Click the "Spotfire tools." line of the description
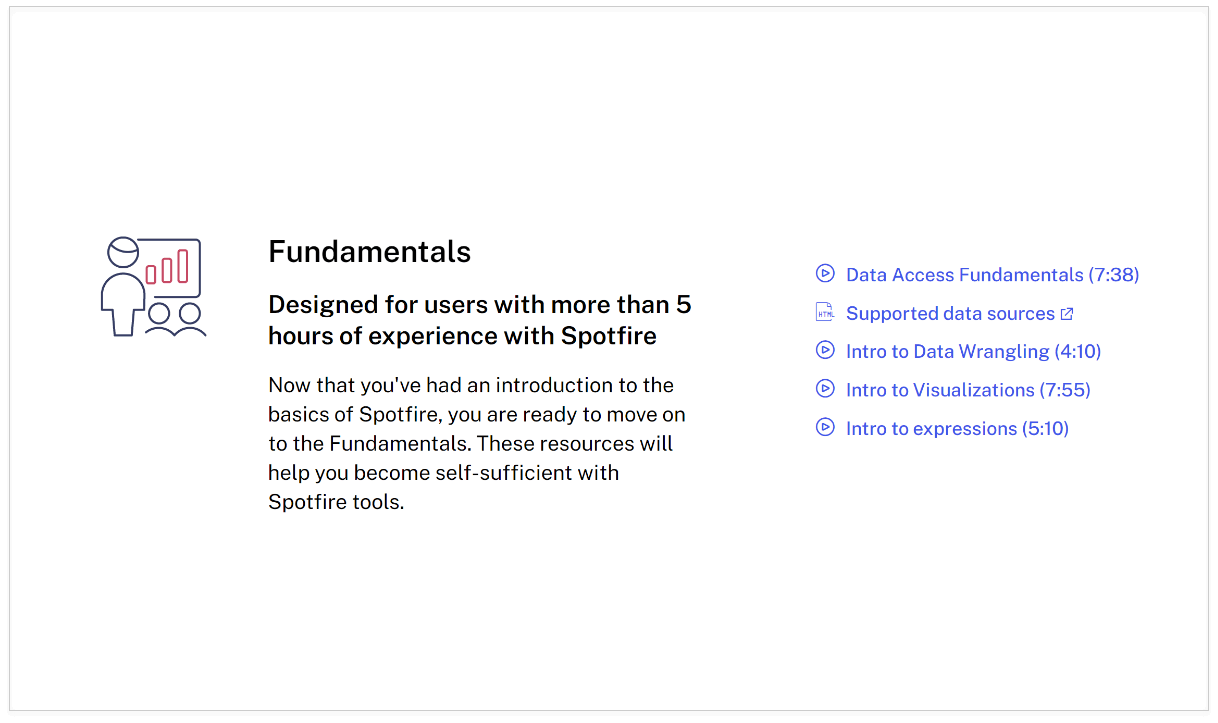The width and height of the screenshot is (1218, 723). [x=336, y=502]
